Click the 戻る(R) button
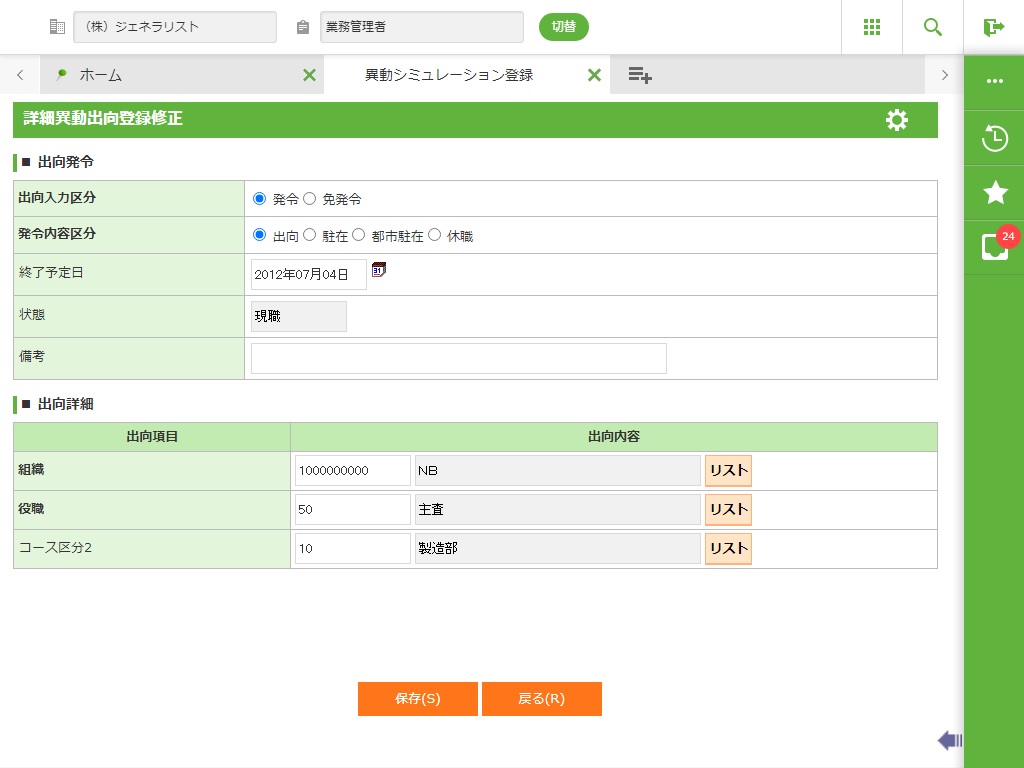Screen dimensions: 1024x768 tap(541, 699)
